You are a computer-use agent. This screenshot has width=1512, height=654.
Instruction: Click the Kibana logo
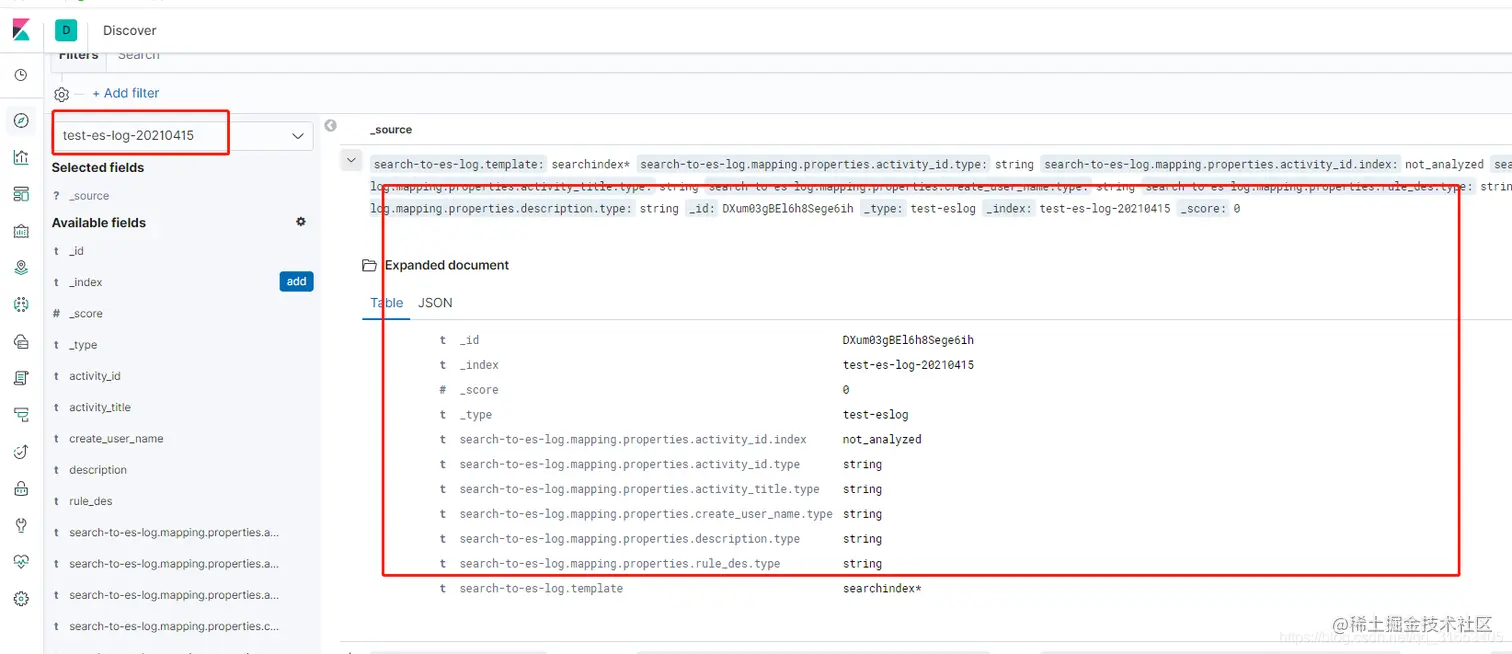[21, 30]
